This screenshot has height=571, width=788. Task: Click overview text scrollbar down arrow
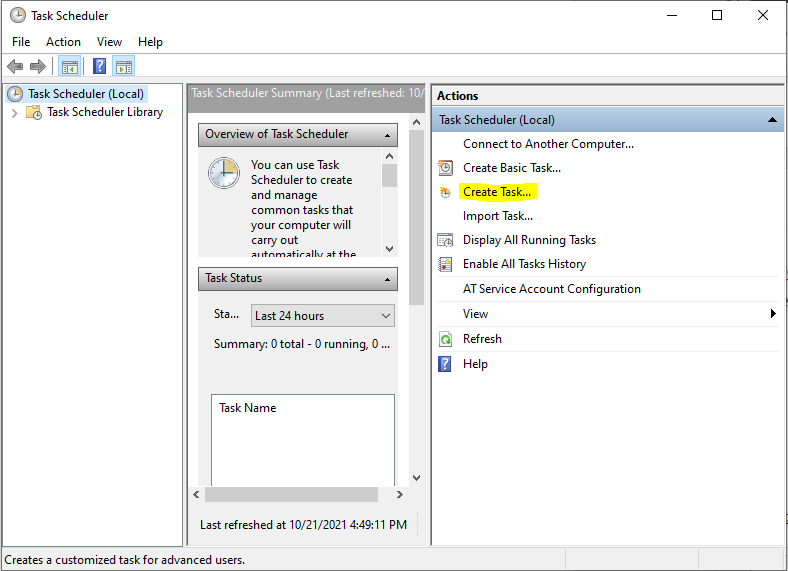[389, 249]
